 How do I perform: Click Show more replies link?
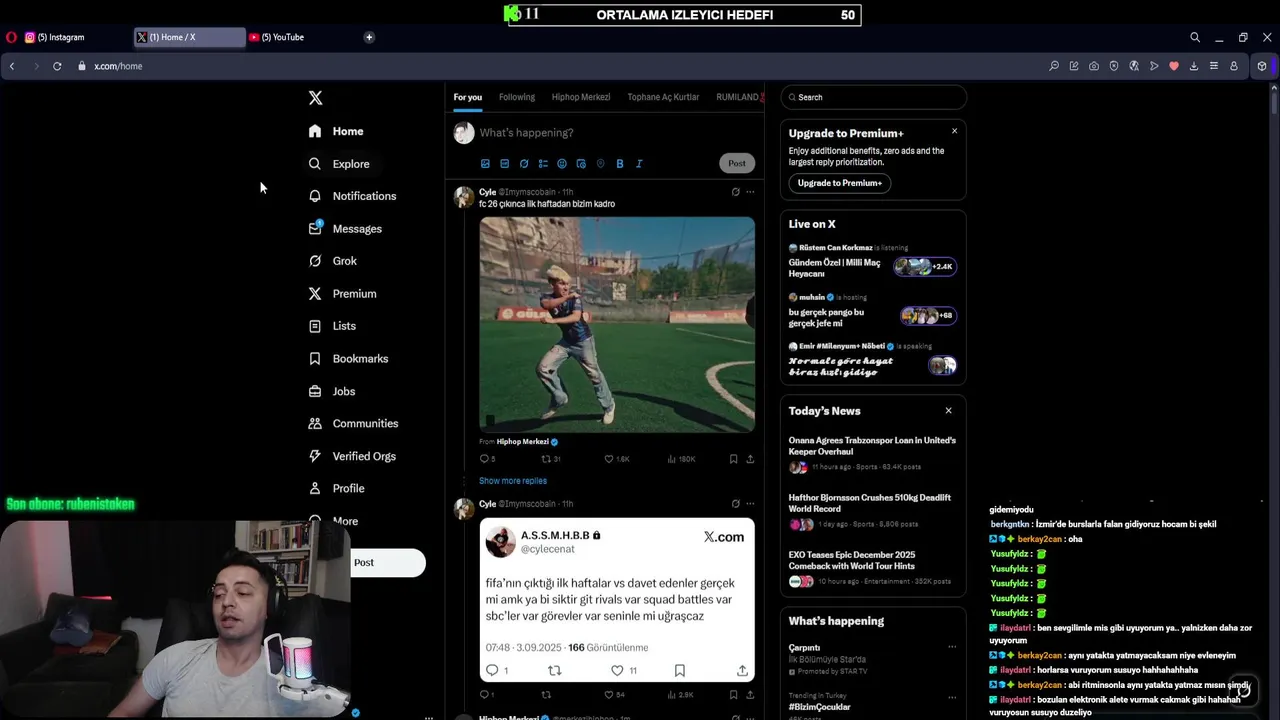[x=513, y=481]
